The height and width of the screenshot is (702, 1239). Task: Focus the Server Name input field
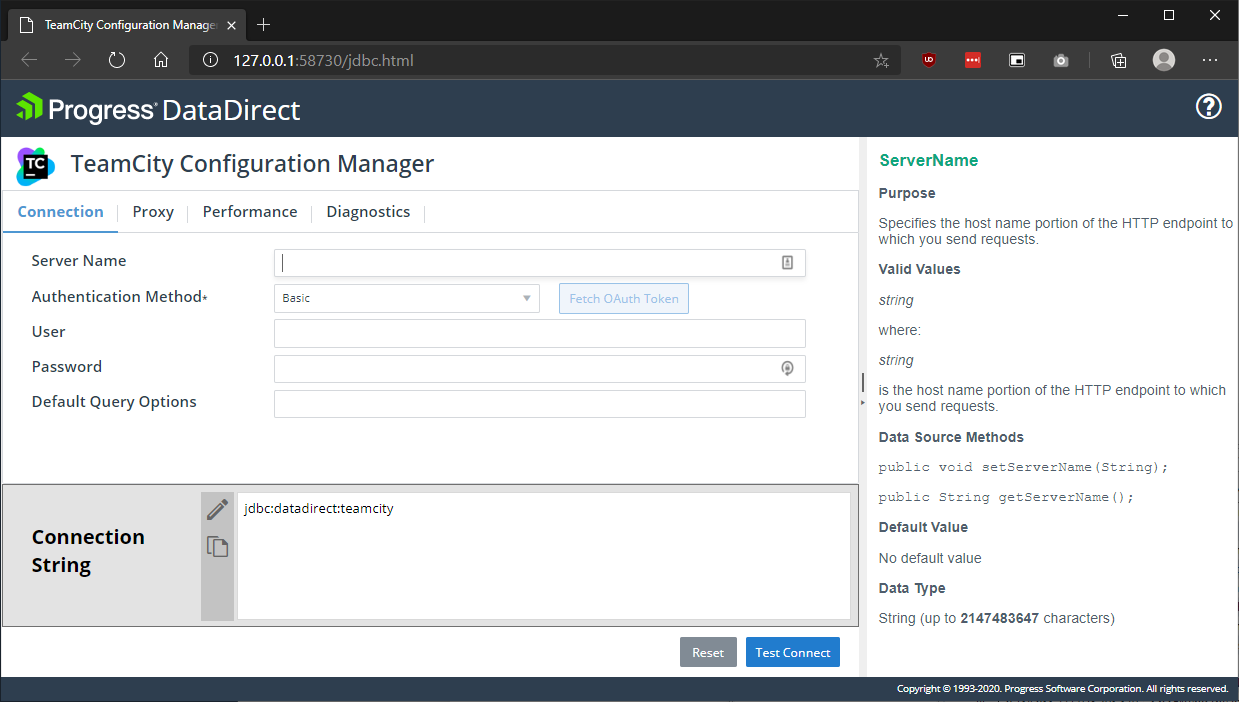point(525,263)
